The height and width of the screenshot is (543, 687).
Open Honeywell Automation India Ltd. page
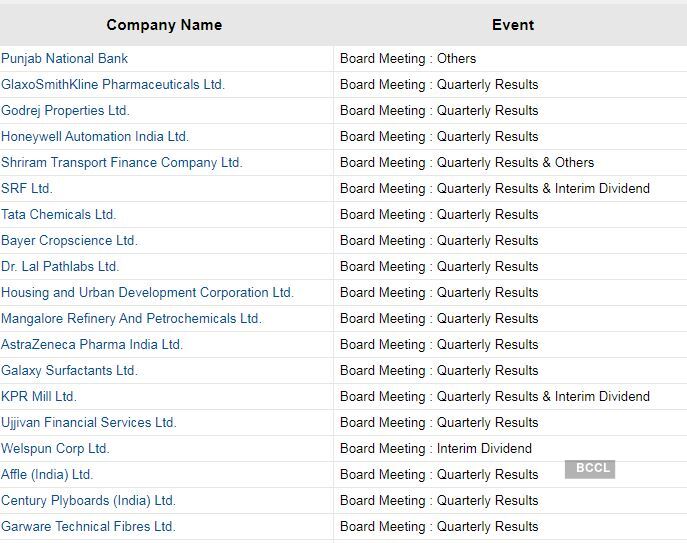[x=95, y=137]
